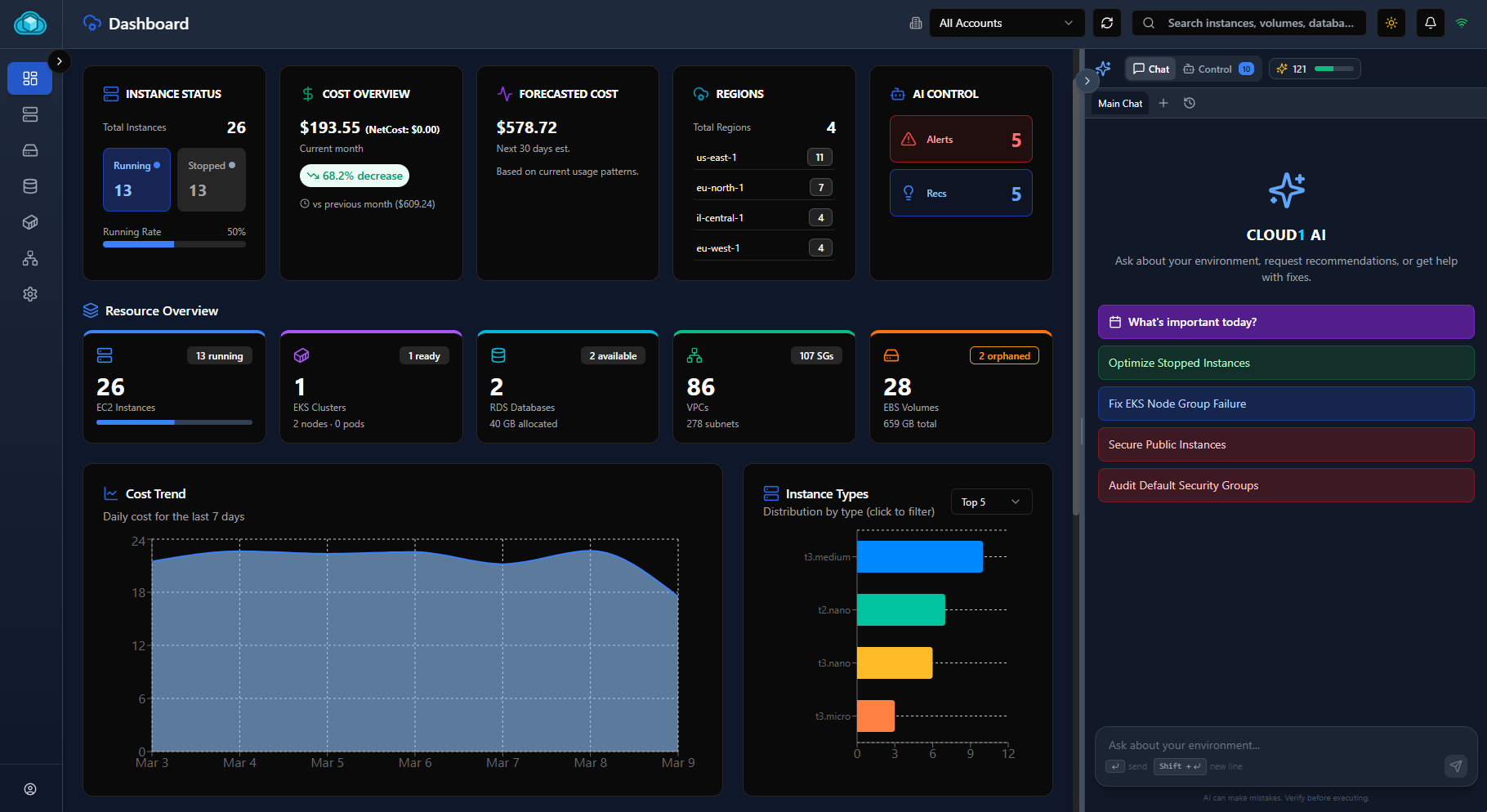Collapse the AI panel with the chevron

1087,81
